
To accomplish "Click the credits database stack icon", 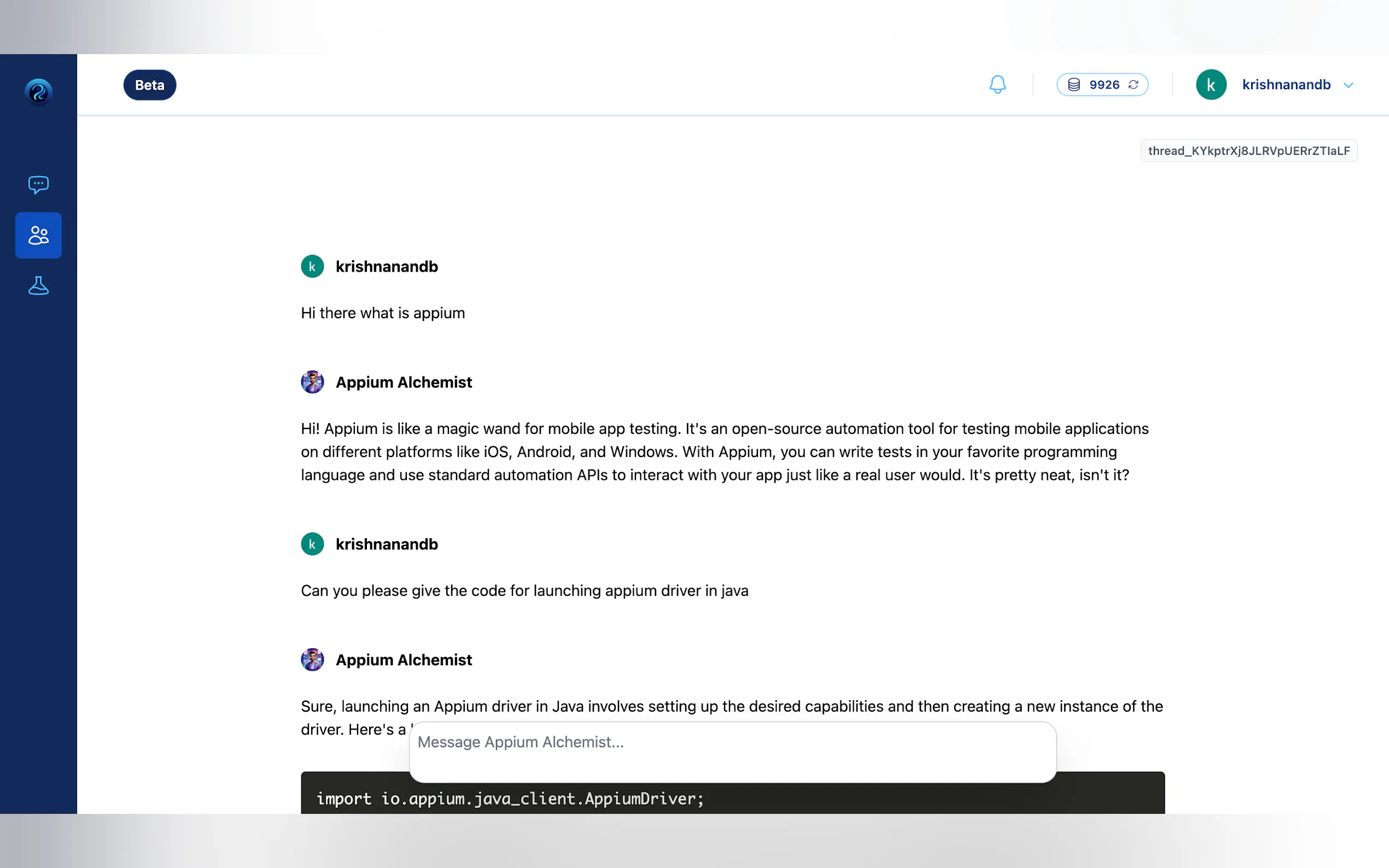I will coord(1074,85).
